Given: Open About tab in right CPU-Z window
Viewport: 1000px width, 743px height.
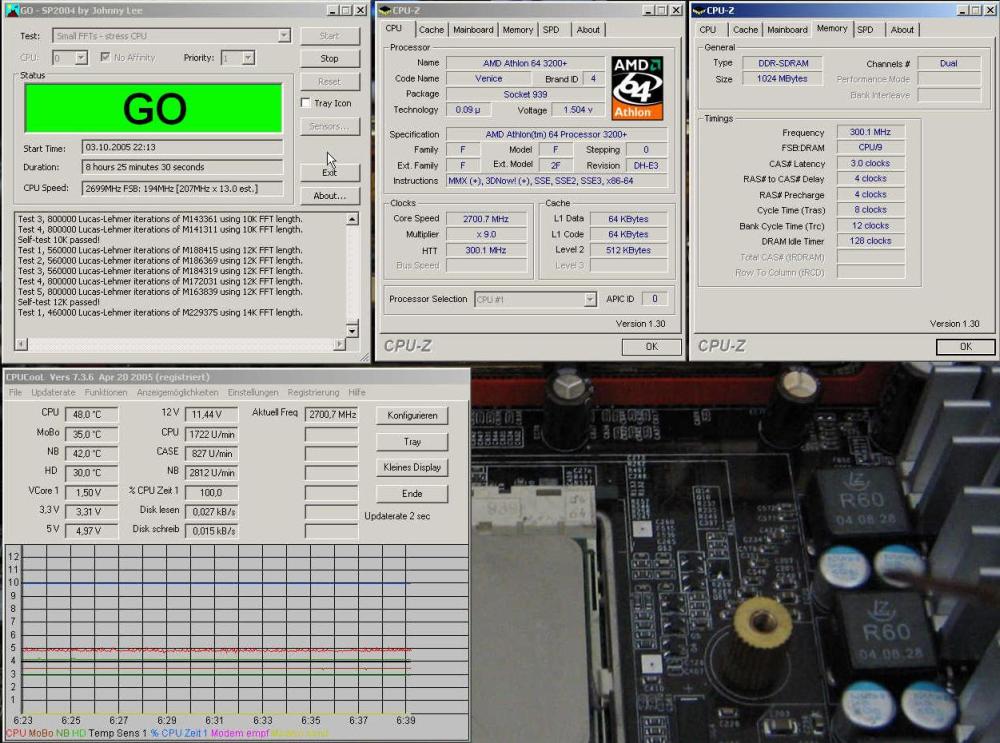Looking at the screenshot, I should (902, 30).
